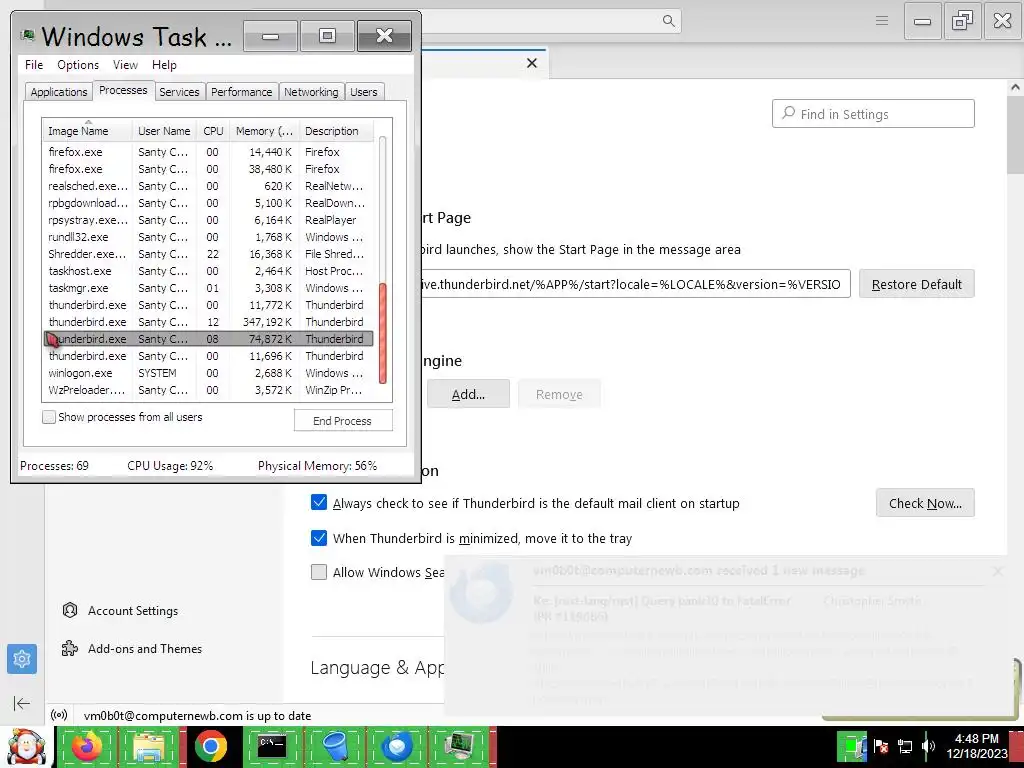Viewport: 1024px width, 768px height.
Task: Select the Shredder.exe process row
Action: point(209,254)
